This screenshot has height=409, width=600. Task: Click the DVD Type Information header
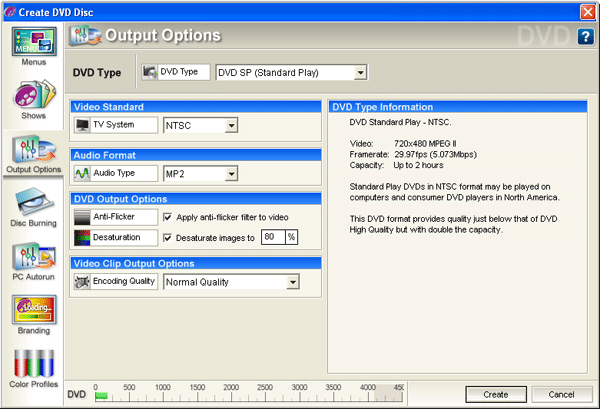[458, 107]
